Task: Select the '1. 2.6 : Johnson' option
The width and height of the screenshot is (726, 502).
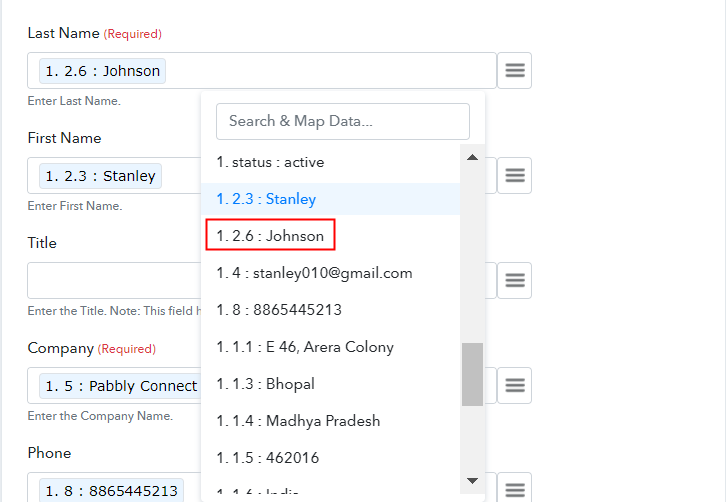Action: 270,236
